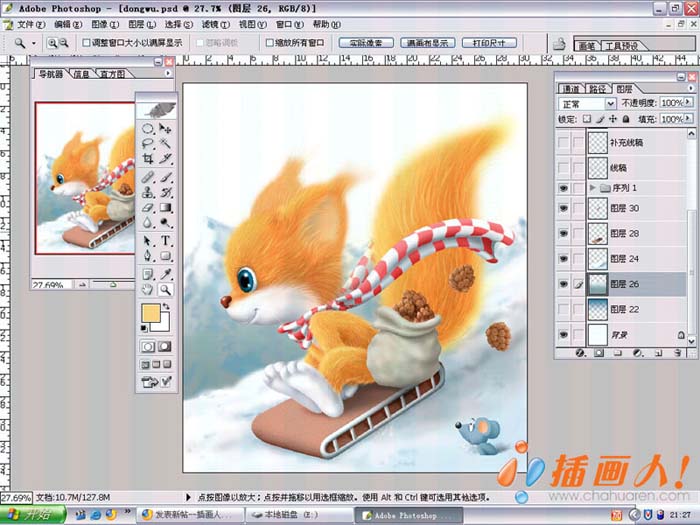Image resolution: width=700 pixels, height=525 pixels.
Task: Select the Elliptical Marquee tool
Action: tap(148, 129)
